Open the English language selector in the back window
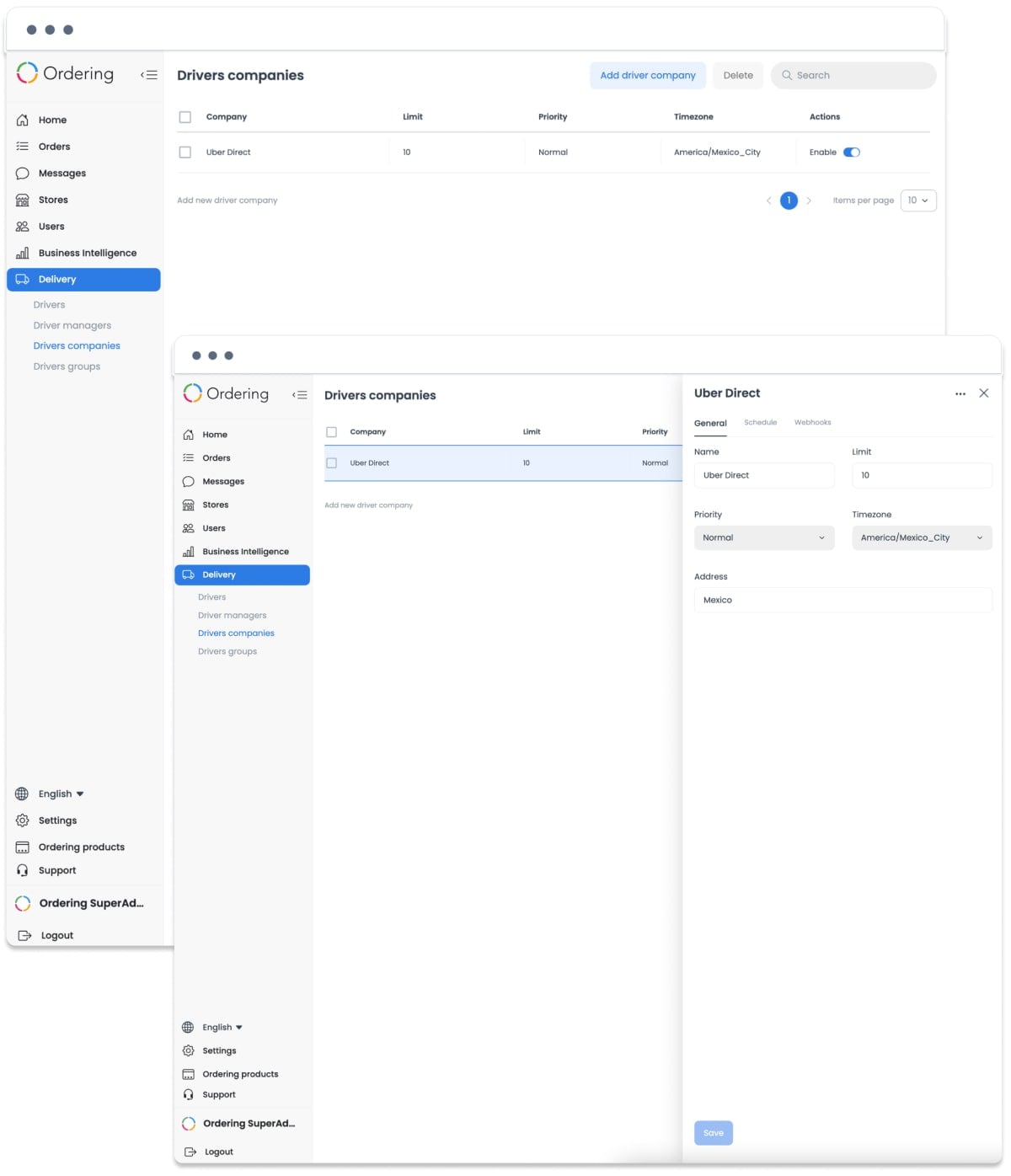This screenshot has width=1011, height=1176. [61, 794]
